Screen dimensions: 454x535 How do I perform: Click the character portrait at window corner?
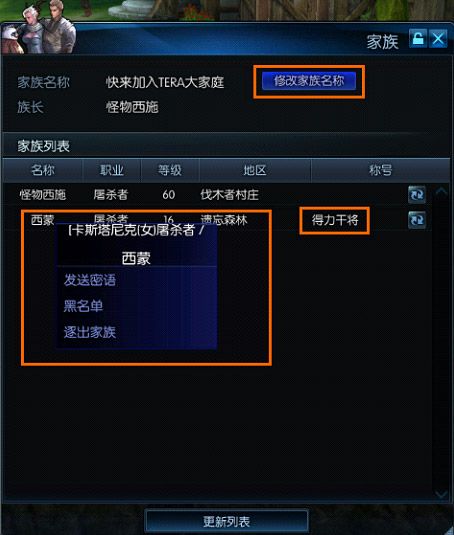[39, 27]
